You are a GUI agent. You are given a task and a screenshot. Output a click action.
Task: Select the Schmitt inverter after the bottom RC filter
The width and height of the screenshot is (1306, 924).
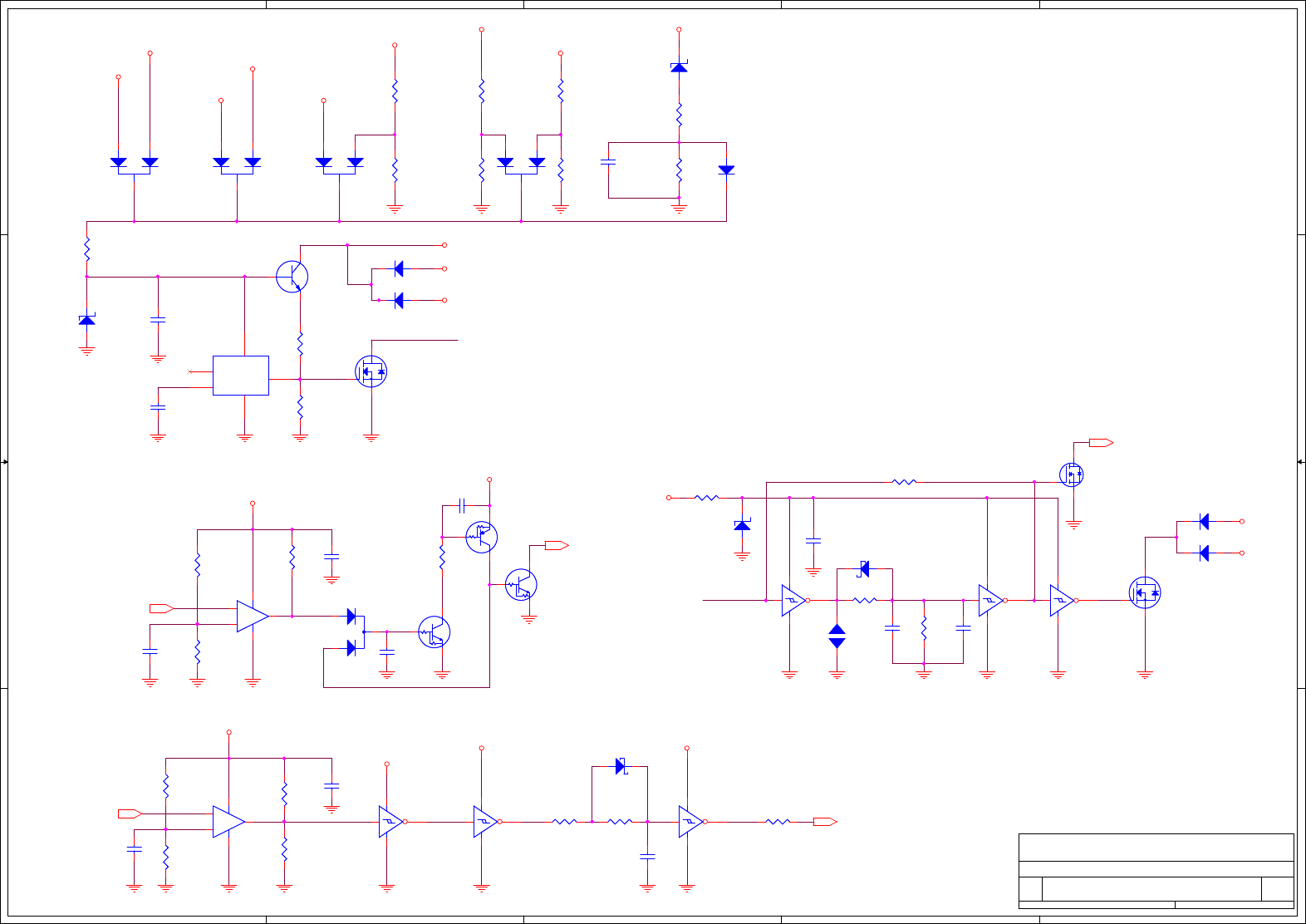click(x=691, y=822)
